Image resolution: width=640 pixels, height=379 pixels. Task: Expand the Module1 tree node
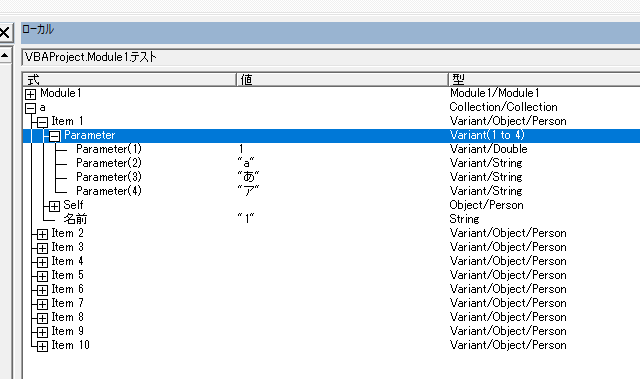click(30, 94)
